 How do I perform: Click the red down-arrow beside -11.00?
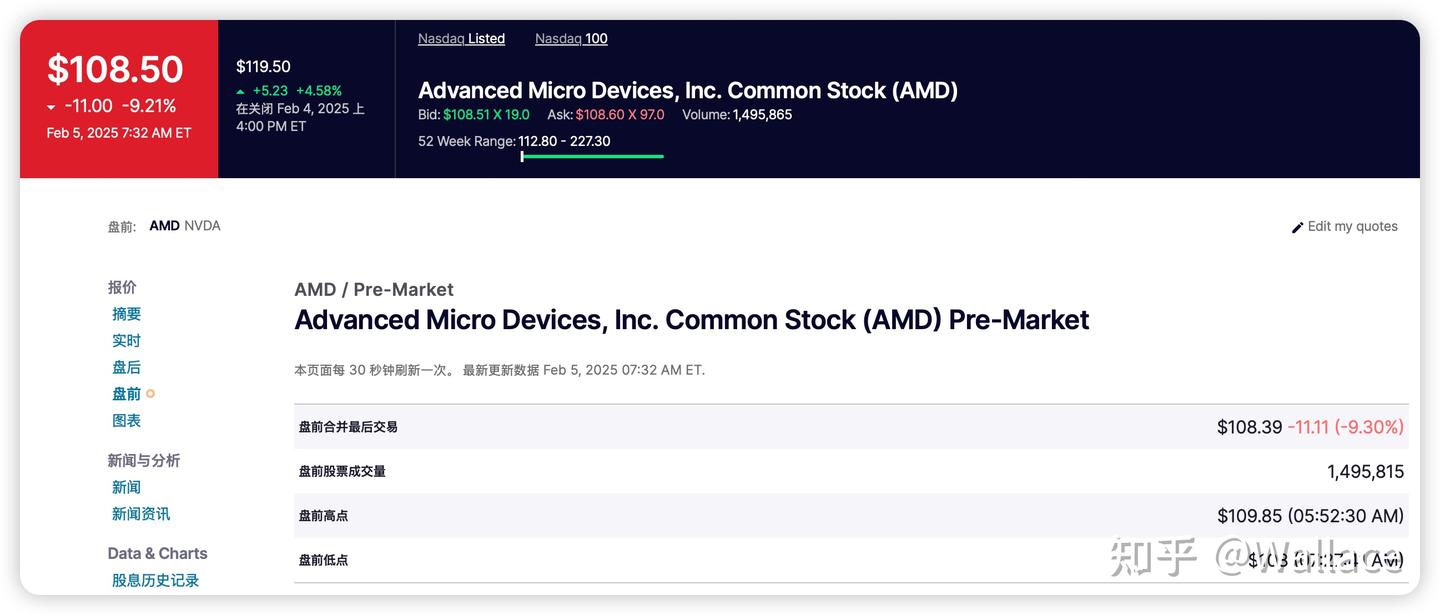[x=50, y=105]
